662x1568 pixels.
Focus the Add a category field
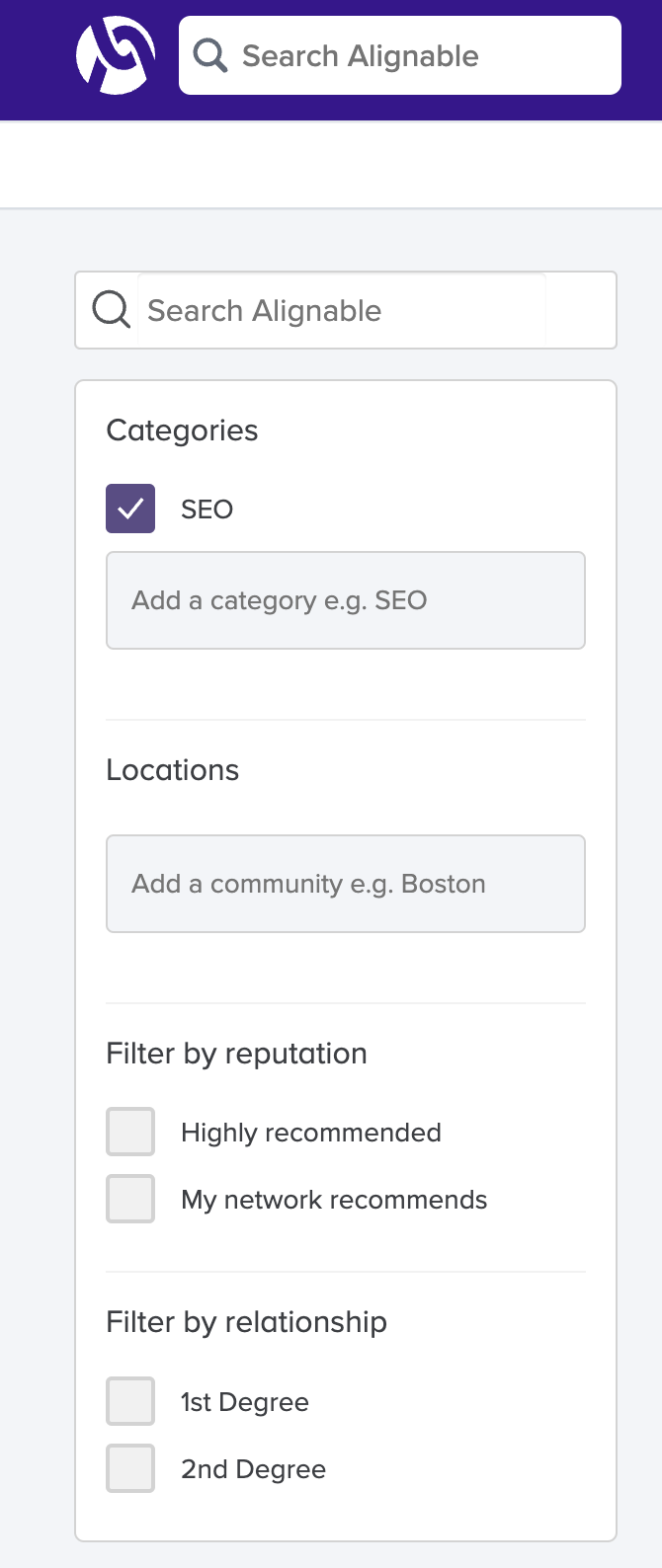click(346, 600)
